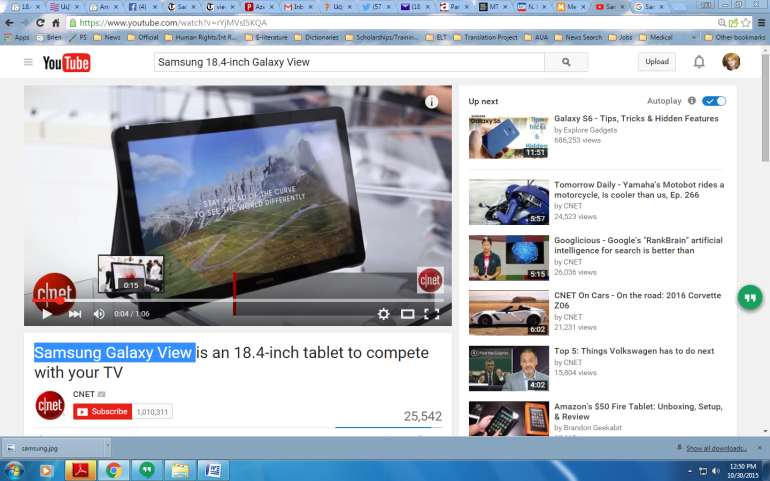
Task: Go to the YouTube home logo
Action: (66, 62)
